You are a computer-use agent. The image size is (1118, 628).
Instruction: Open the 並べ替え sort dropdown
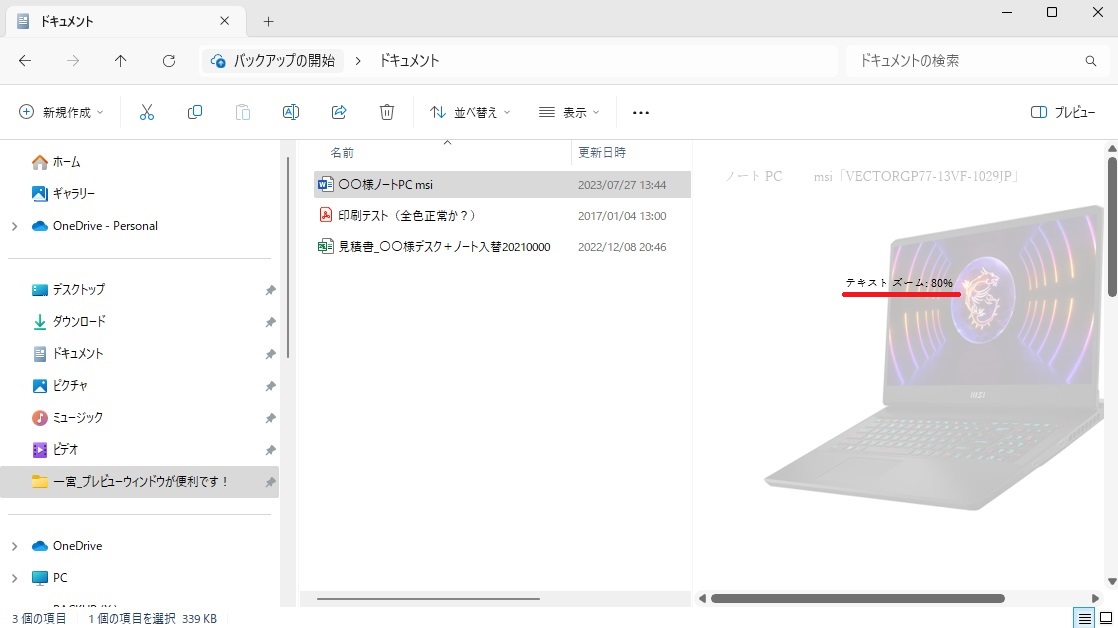point(470,112)
